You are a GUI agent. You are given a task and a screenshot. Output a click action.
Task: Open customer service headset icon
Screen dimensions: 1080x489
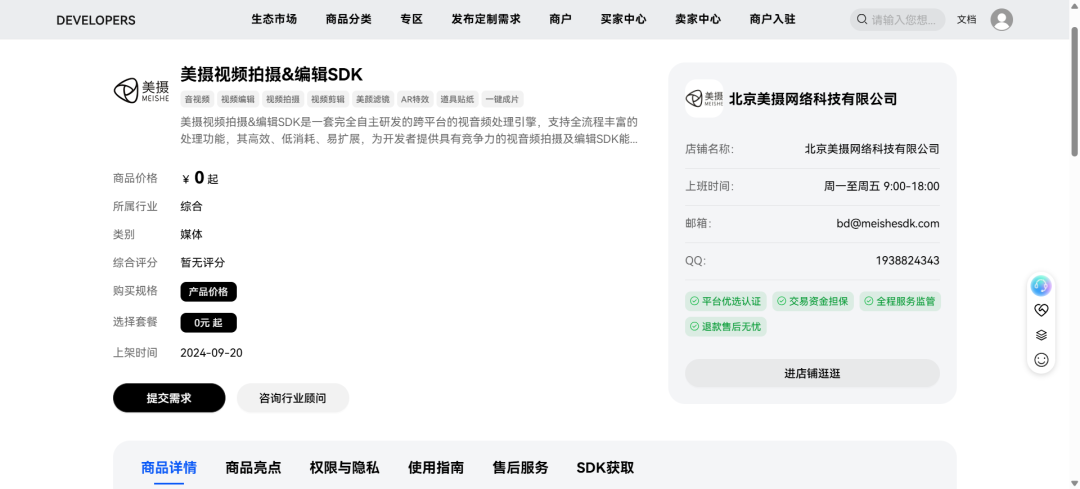[1041, 285]
